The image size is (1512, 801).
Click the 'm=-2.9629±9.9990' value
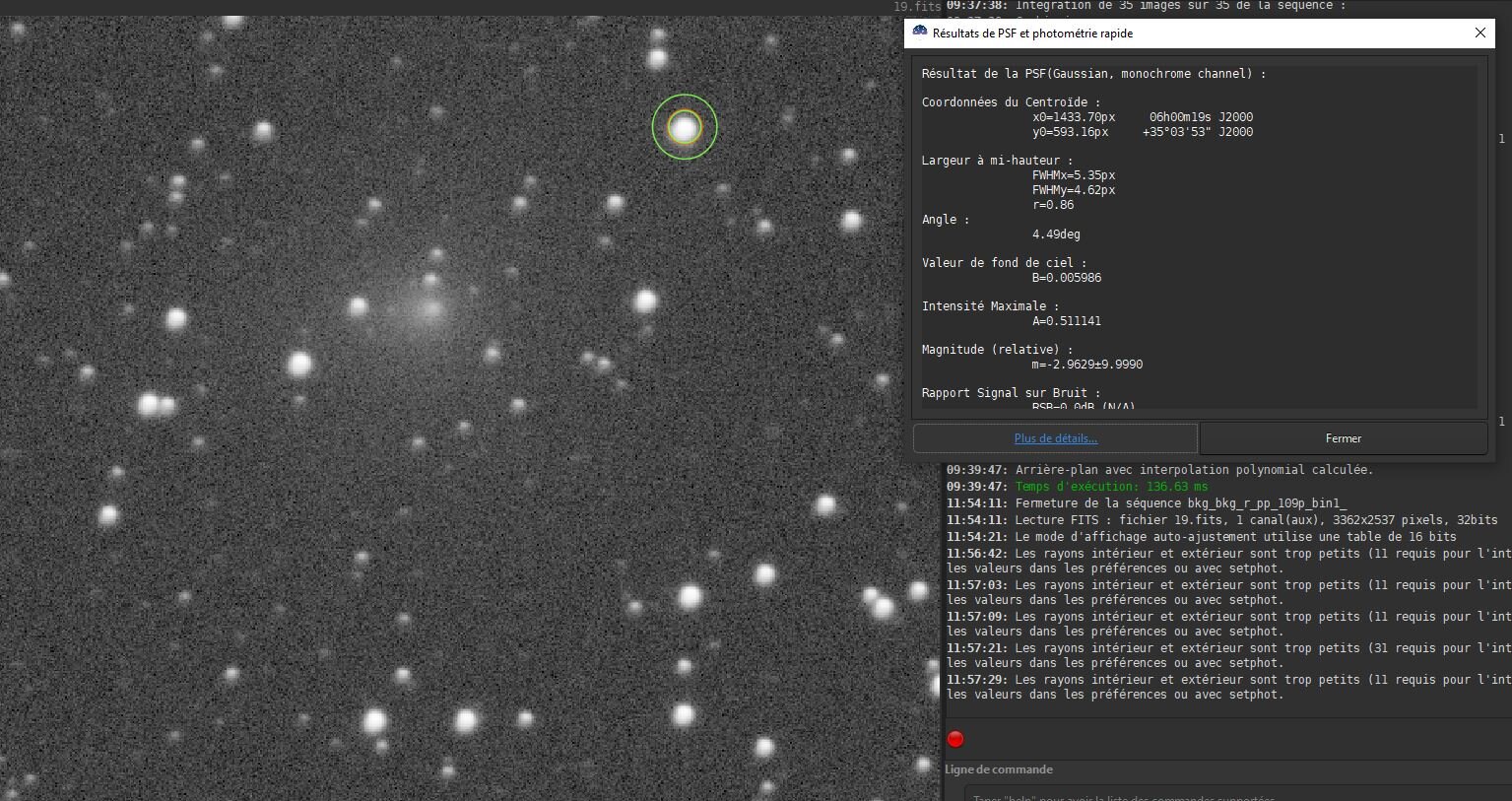1087,365
